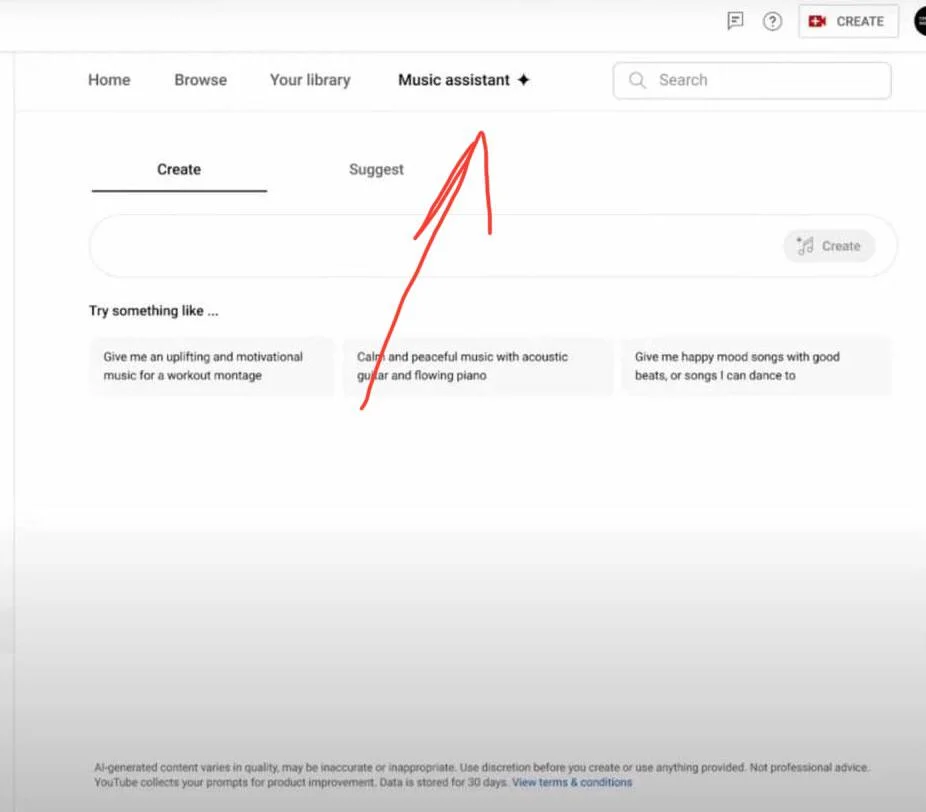Select the Music assistant tab
Image resolution: width=926 pixels, height=812 pixels.
[x=464, y=80]
